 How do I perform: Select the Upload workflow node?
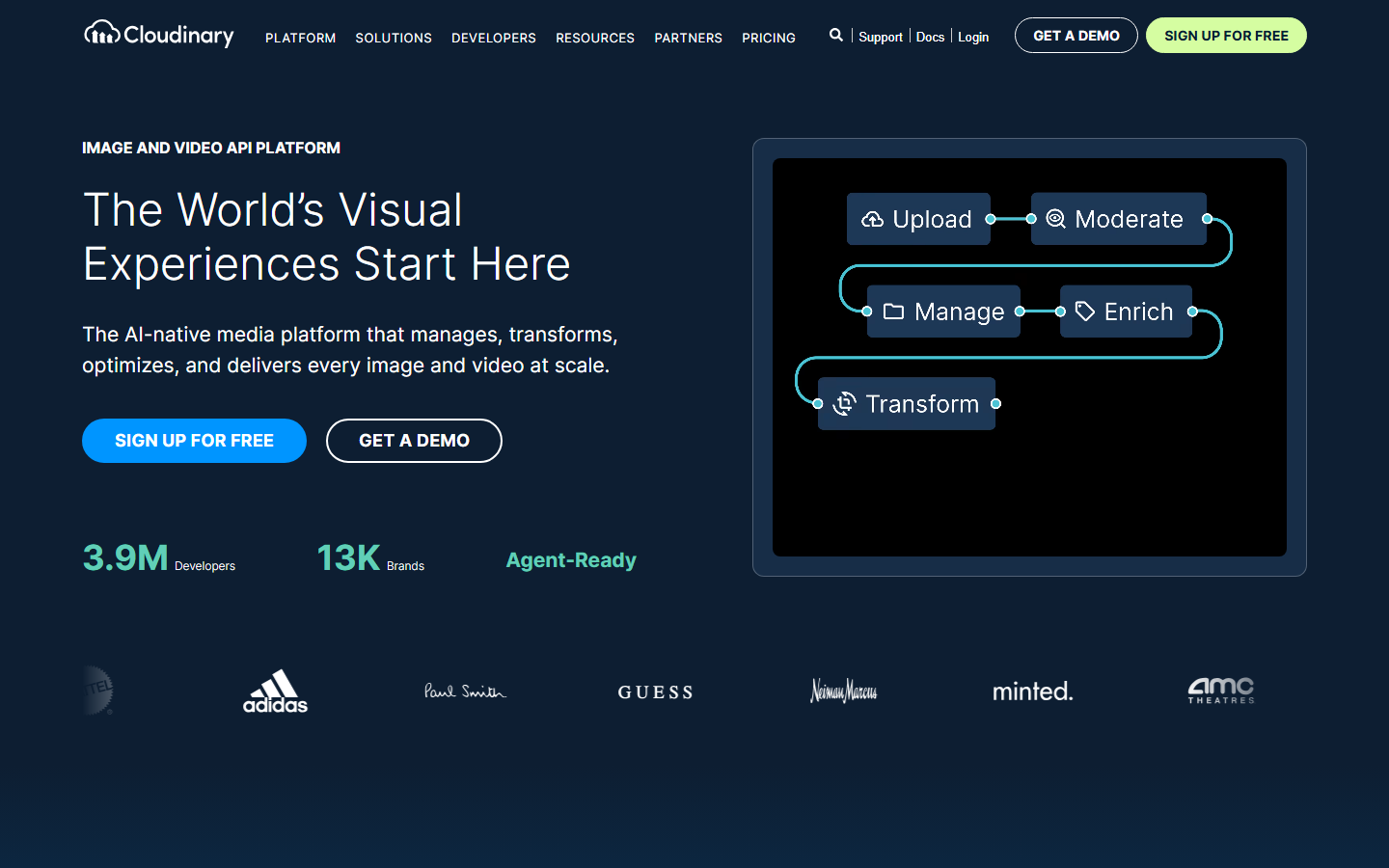click(x=918, y=219)
